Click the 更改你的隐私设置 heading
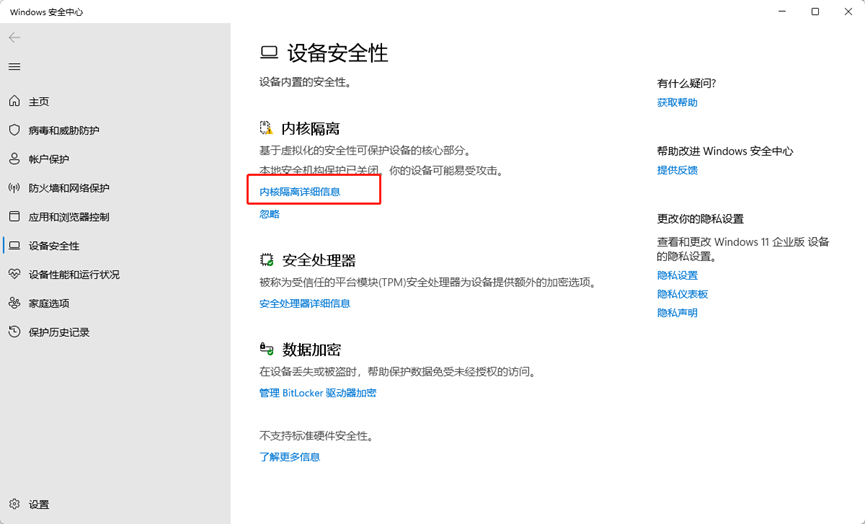This screenshot has height=524, width=865. (701, 219)
